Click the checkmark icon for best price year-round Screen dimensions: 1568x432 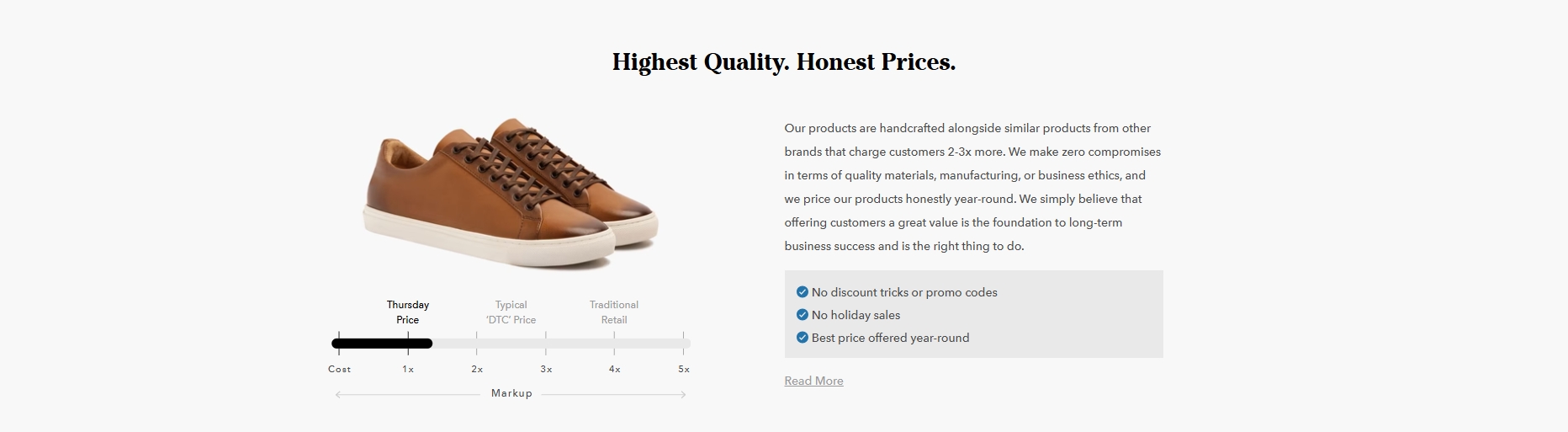pyautogui.click(x=802, y=338)
